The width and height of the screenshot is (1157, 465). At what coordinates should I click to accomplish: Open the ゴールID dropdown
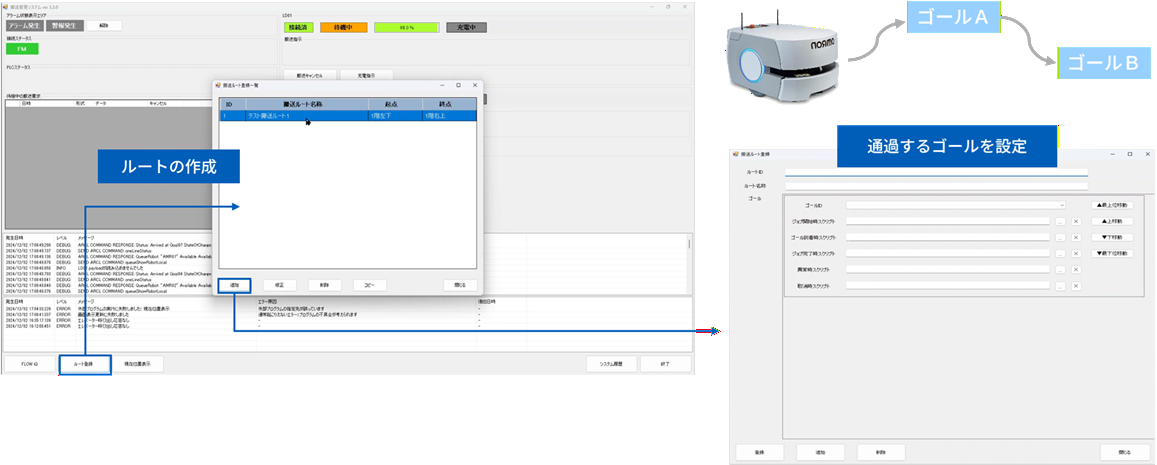pyautogui.click(x=958, y=205)
